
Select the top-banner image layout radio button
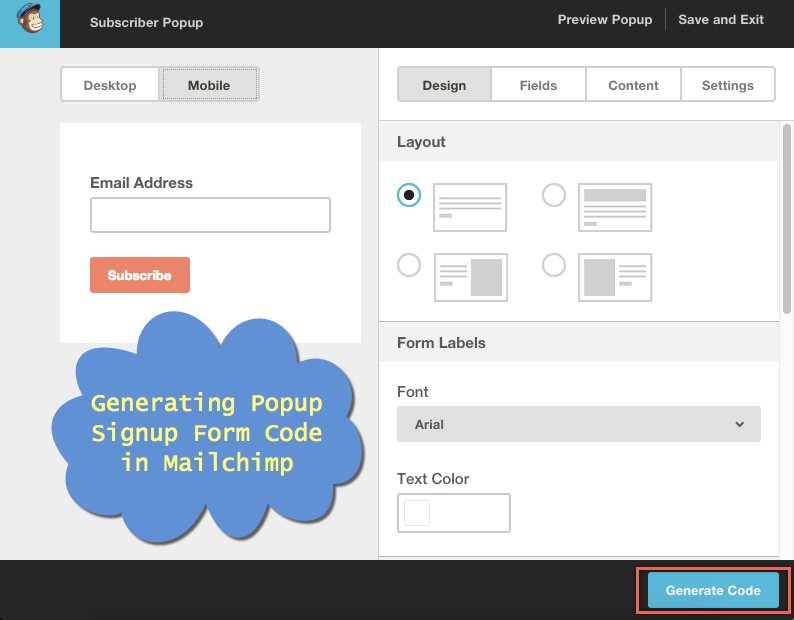(553, 195)
